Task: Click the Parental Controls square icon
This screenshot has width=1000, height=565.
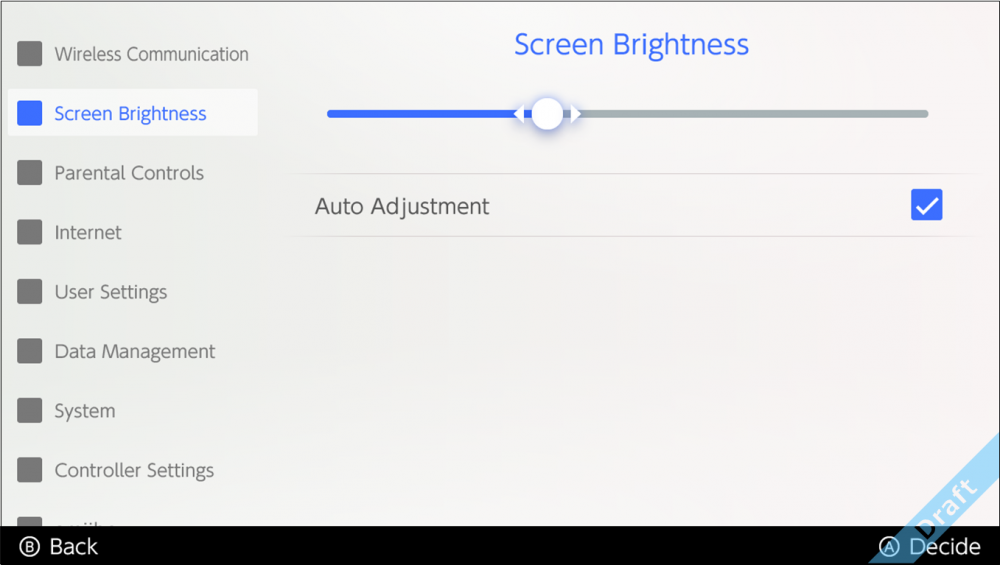Action: click(x=30, y=173)
